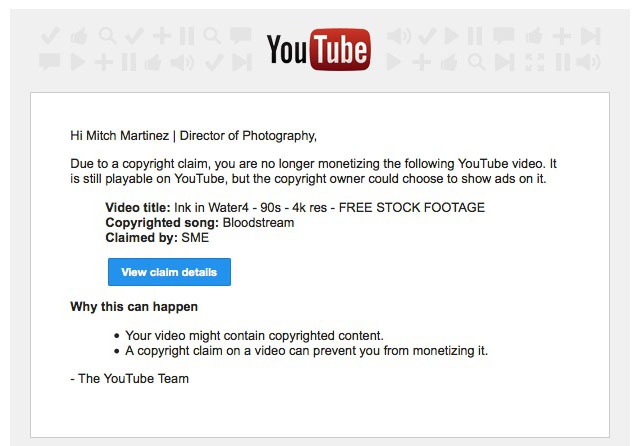Click the speaker icon in header's bottom-right corner
640x446 pixels.
[588, 62]
